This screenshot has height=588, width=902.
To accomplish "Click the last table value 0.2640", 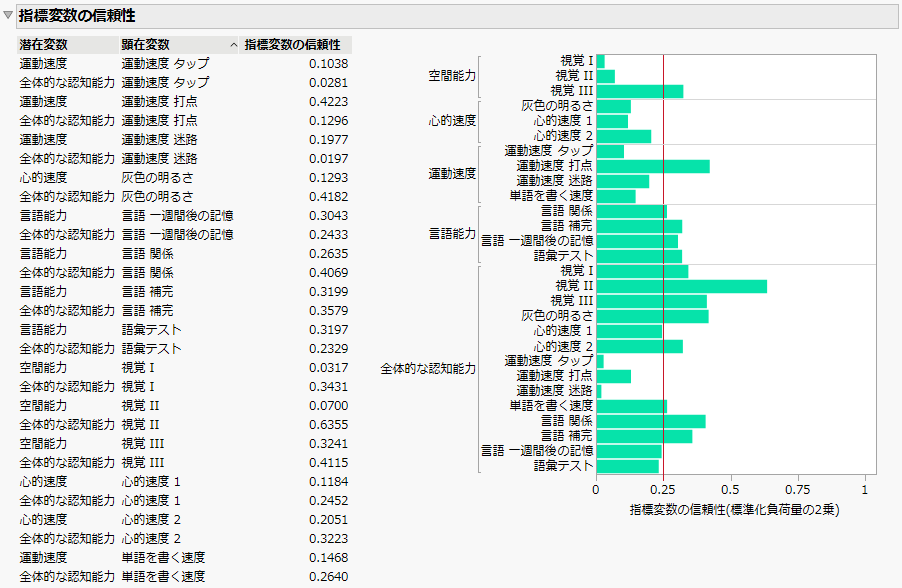I will point(328,576).
